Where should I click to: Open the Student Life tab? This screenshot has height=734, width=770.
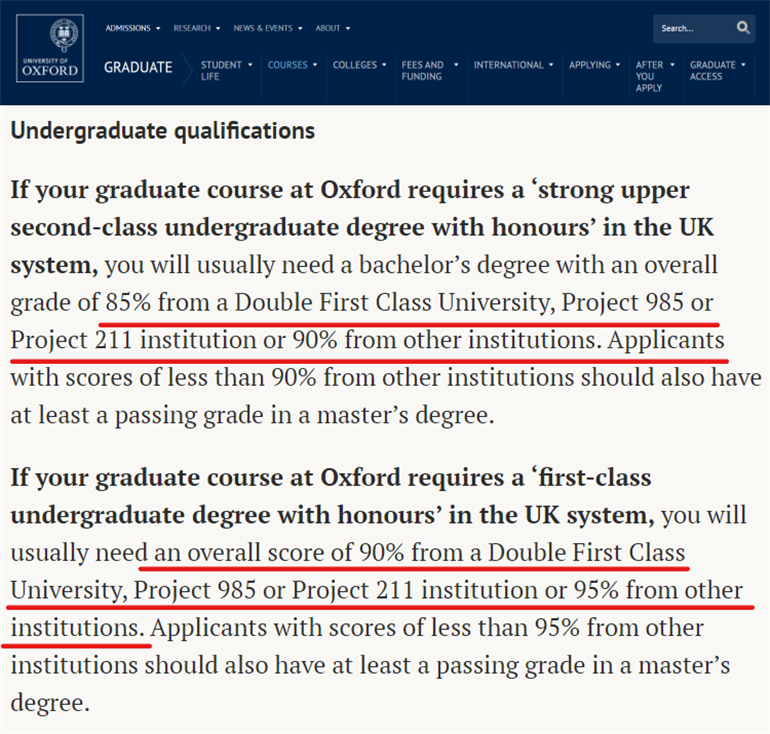pos(220,70)
